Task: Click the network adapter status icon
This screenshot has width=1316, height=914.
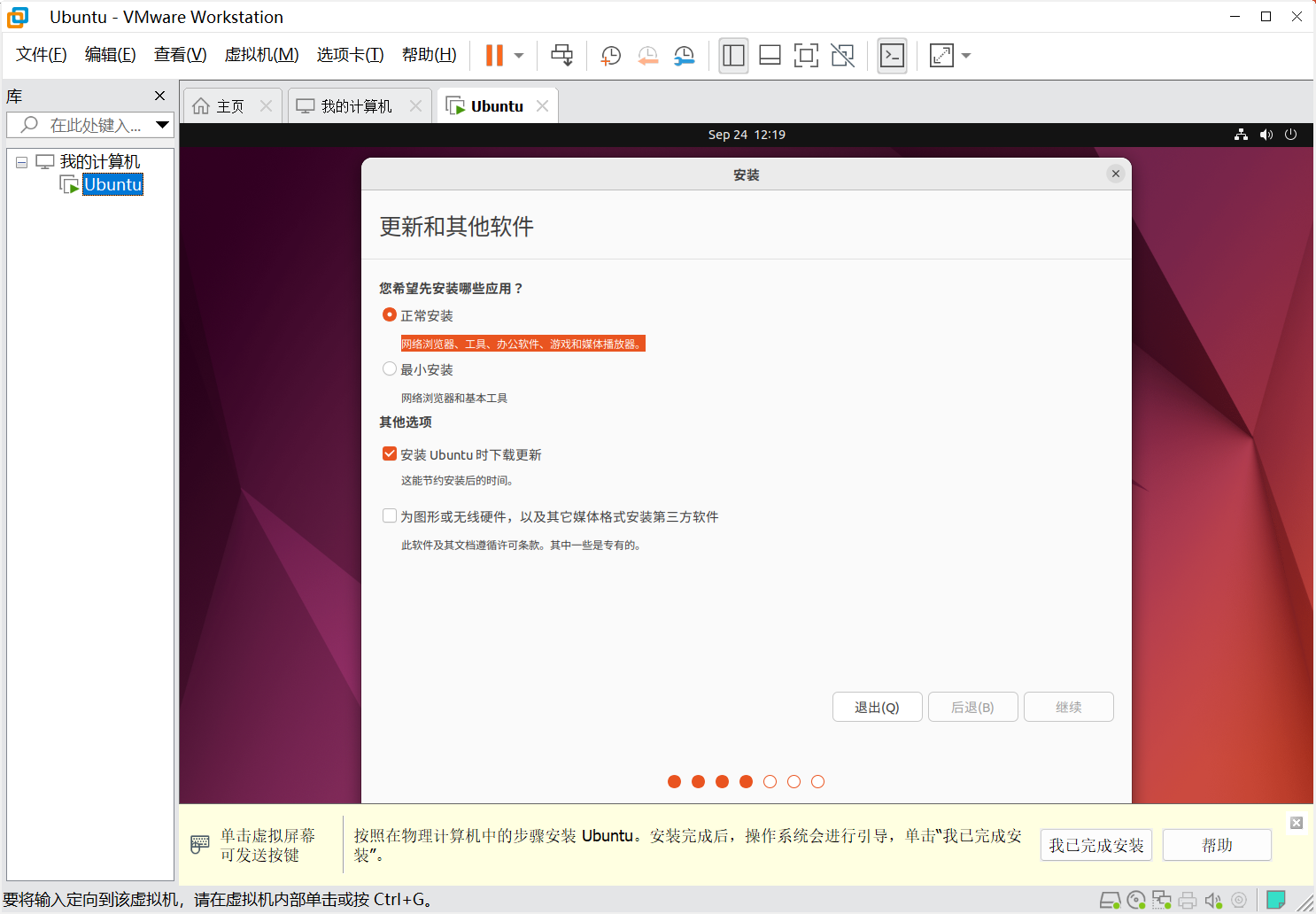Action: click(x=1162, y=901)
